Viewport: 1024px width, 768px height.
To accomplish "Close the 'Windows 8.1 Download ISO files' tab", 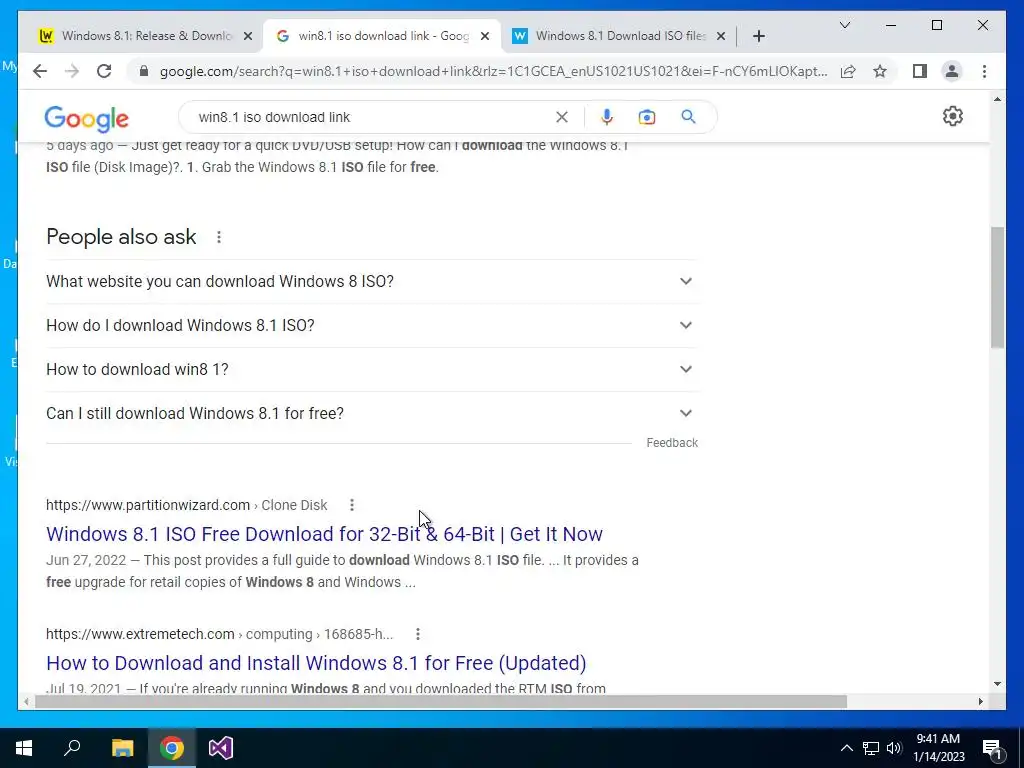I will pyautogui.click(x=721, y=36).
